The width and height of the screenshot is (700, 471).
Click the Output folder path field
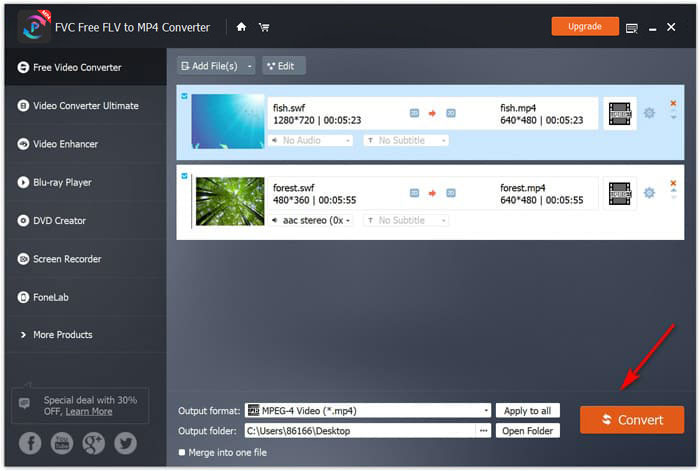click(360, 431)
